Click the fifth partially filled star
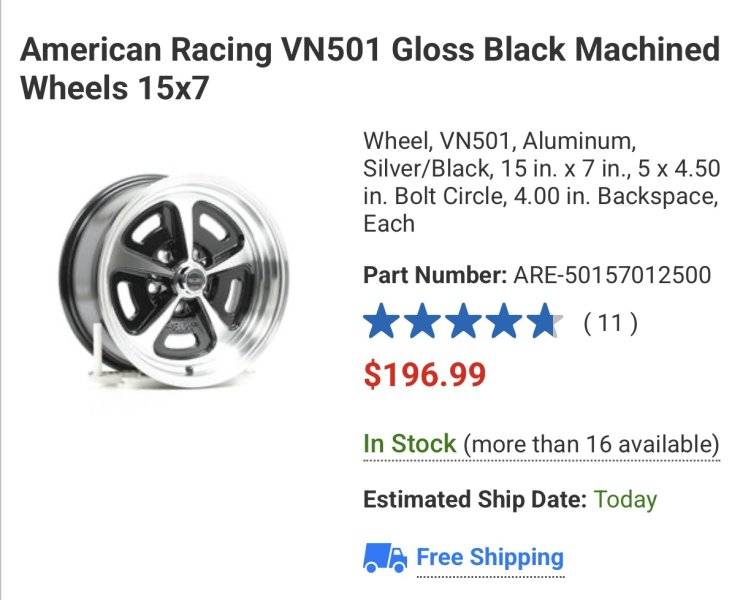 (x=545, y=324)
